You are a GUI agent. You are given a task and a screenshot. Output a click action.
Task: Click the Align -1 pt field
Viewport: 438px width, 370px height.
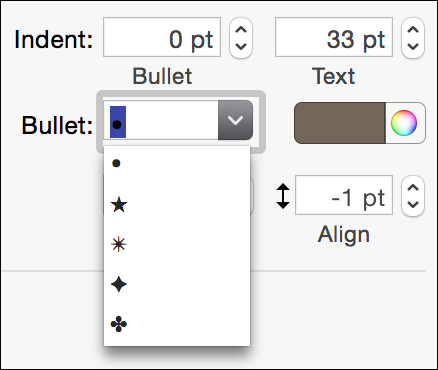[344, 195]
